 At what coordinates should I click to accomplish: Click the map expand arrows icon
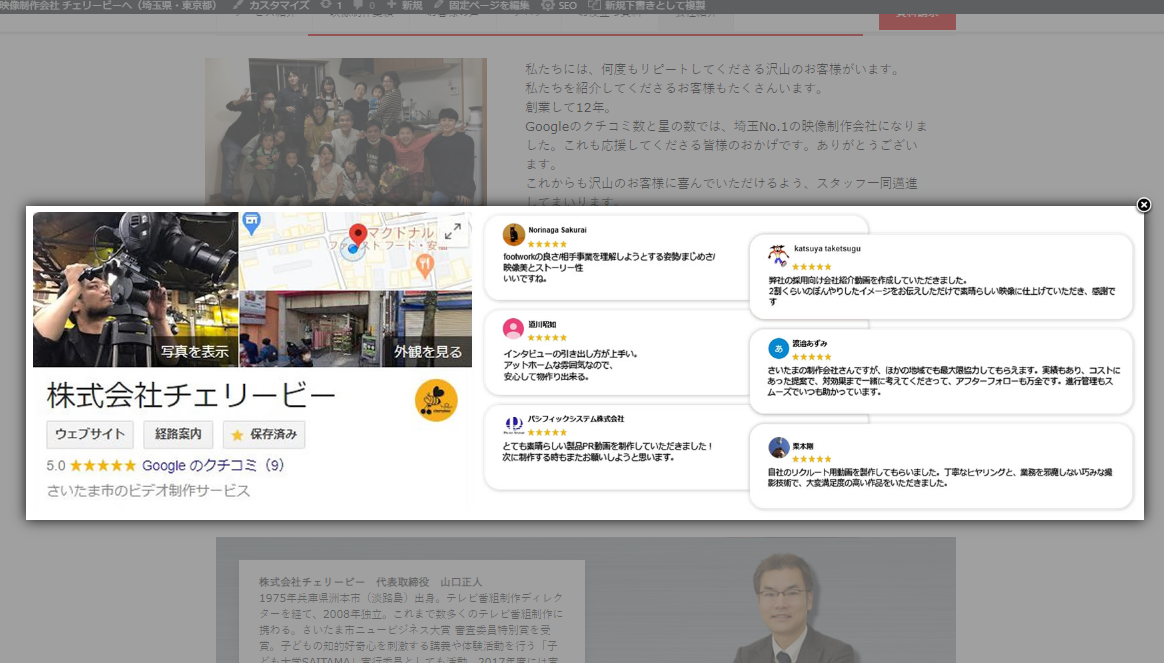click(x=452, y=231)
